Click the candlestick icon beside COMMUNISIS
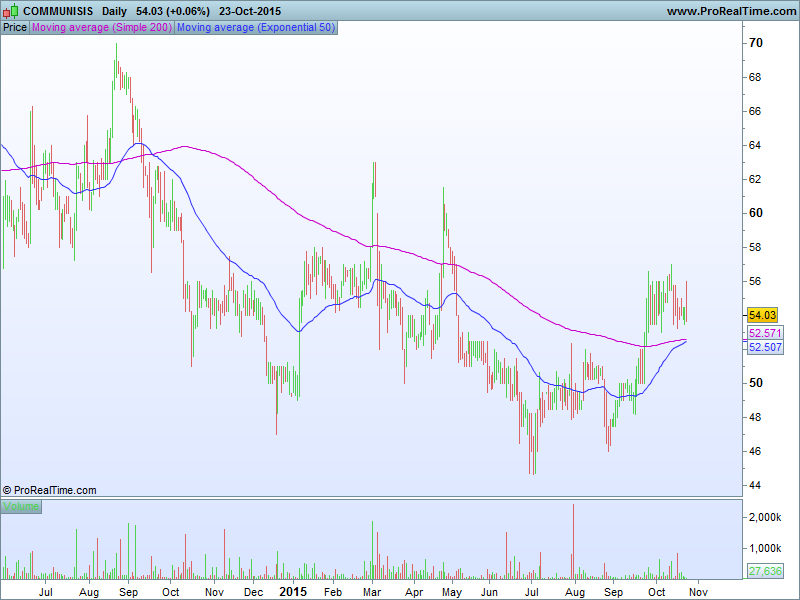The image size is (800, 600). pos(12,11)
